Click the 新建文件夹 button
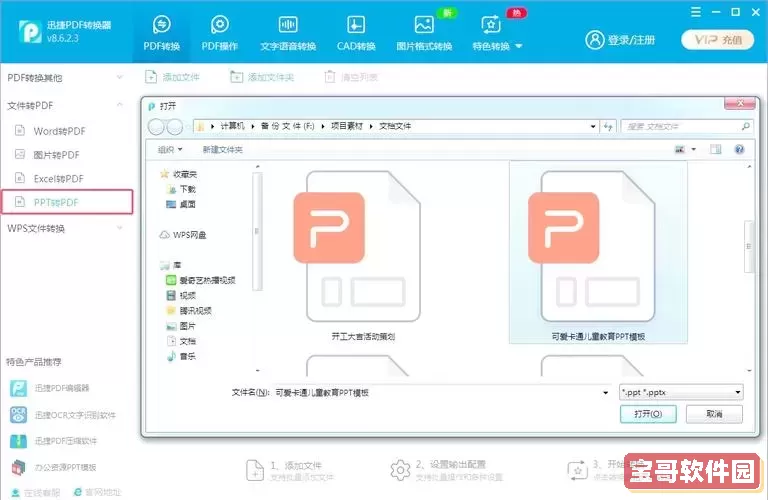This screenshot has width=768, height=500. [222, 149]
